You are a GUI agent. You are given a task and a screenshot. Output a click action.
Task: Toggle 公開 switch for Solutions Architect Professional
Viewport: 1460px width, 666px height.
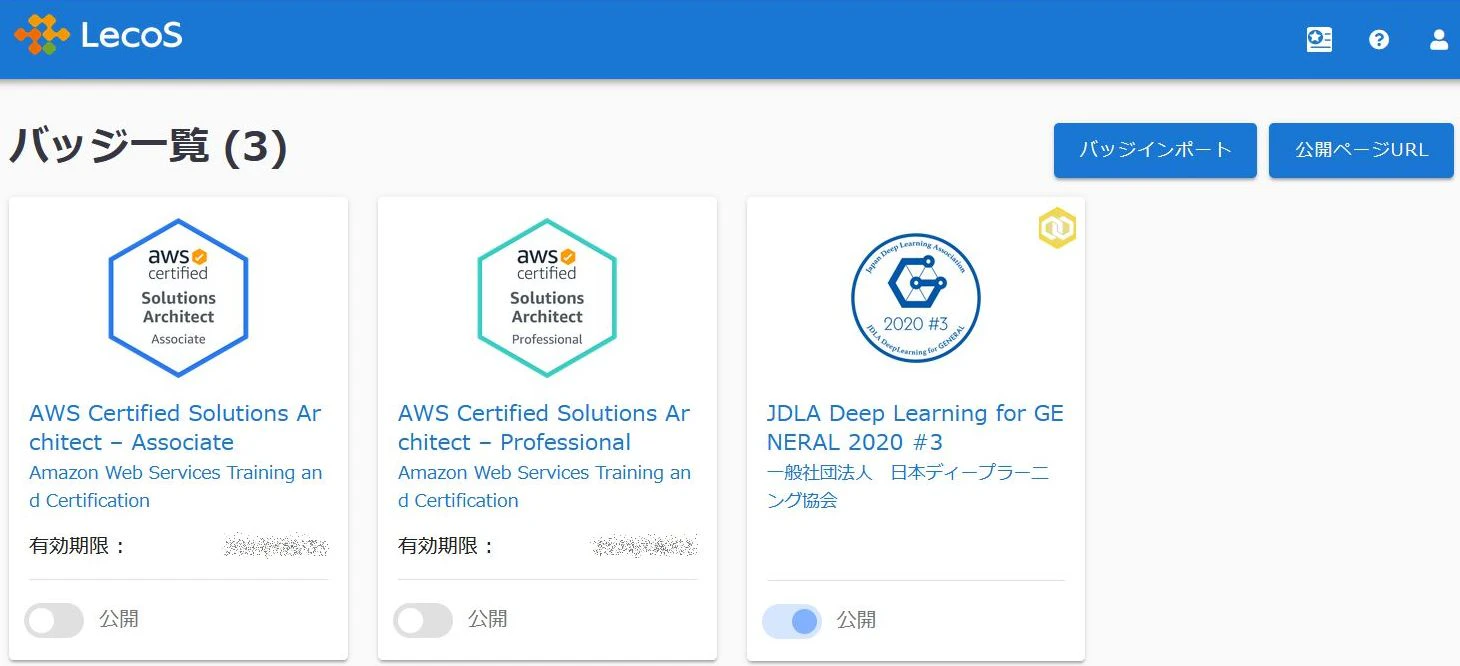pos(423,620)
